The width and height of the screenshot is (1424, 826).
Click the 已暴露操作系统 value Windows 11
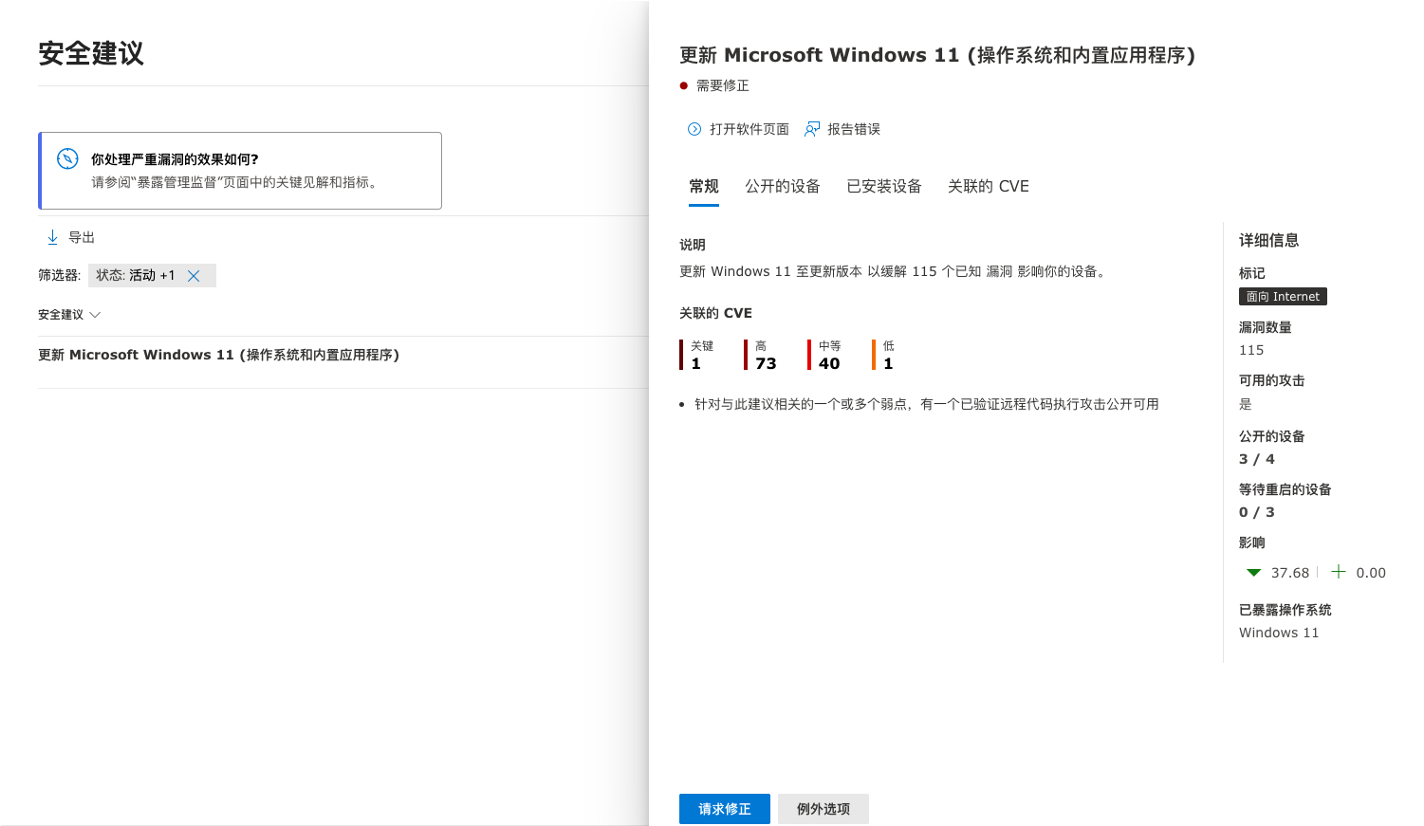click(1279, 633)
